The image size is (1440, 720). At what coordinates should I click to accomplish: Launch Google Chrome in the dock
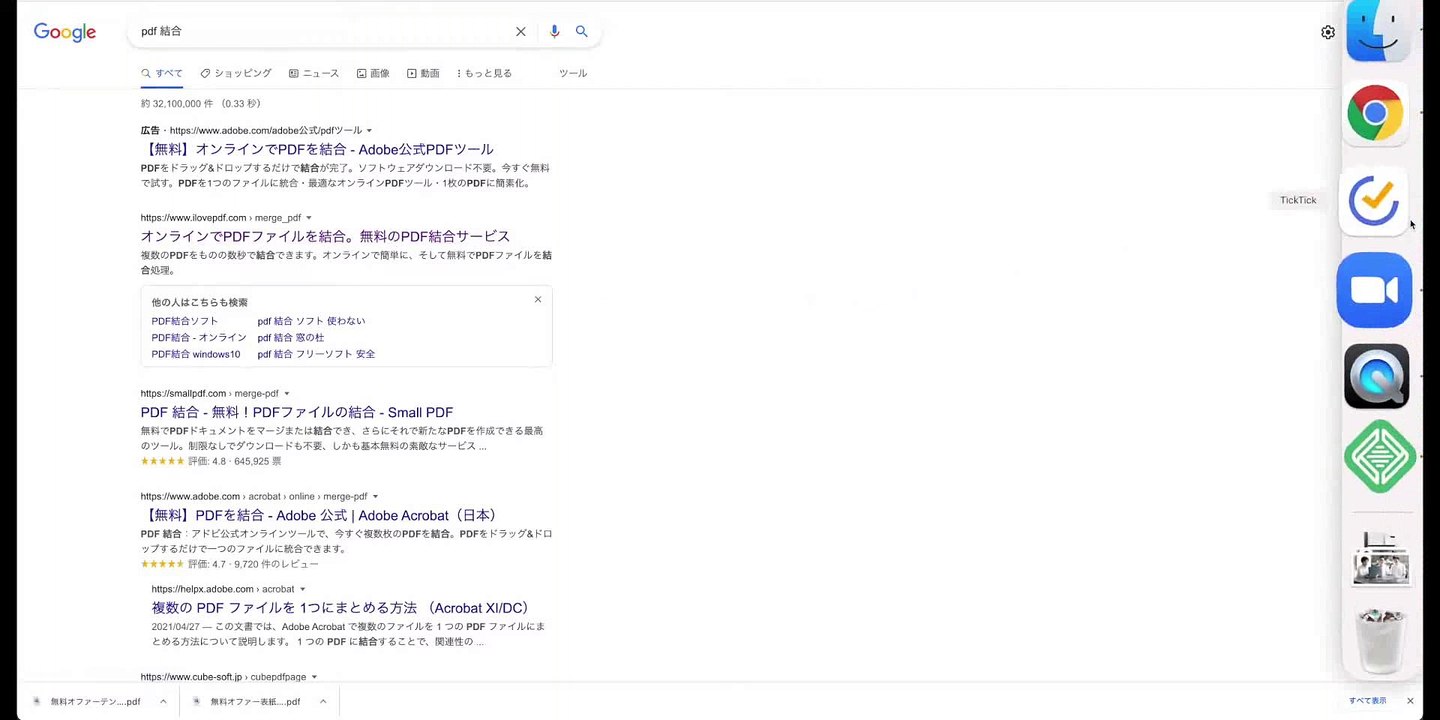1375,113
